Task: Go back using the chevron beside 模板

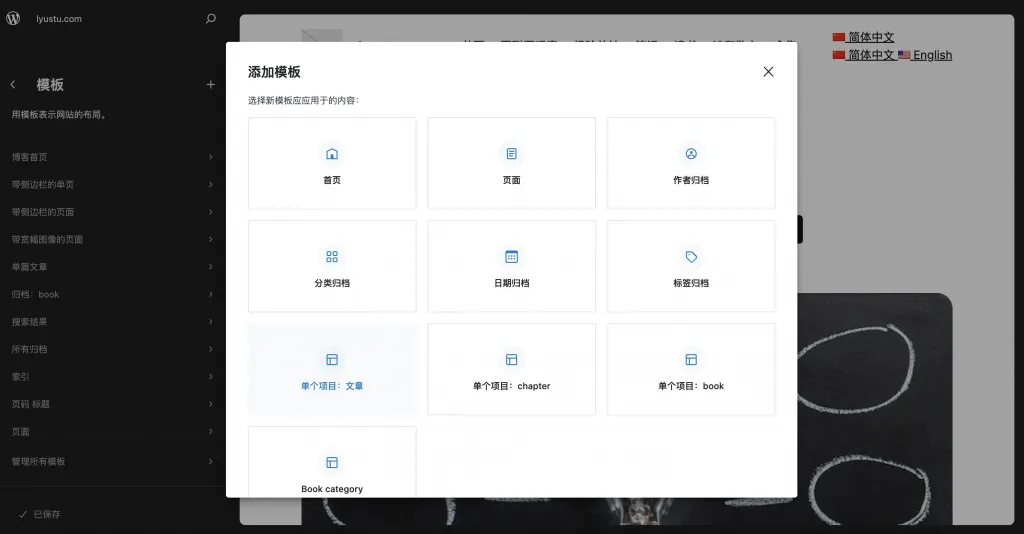Action: pos(13,85)
